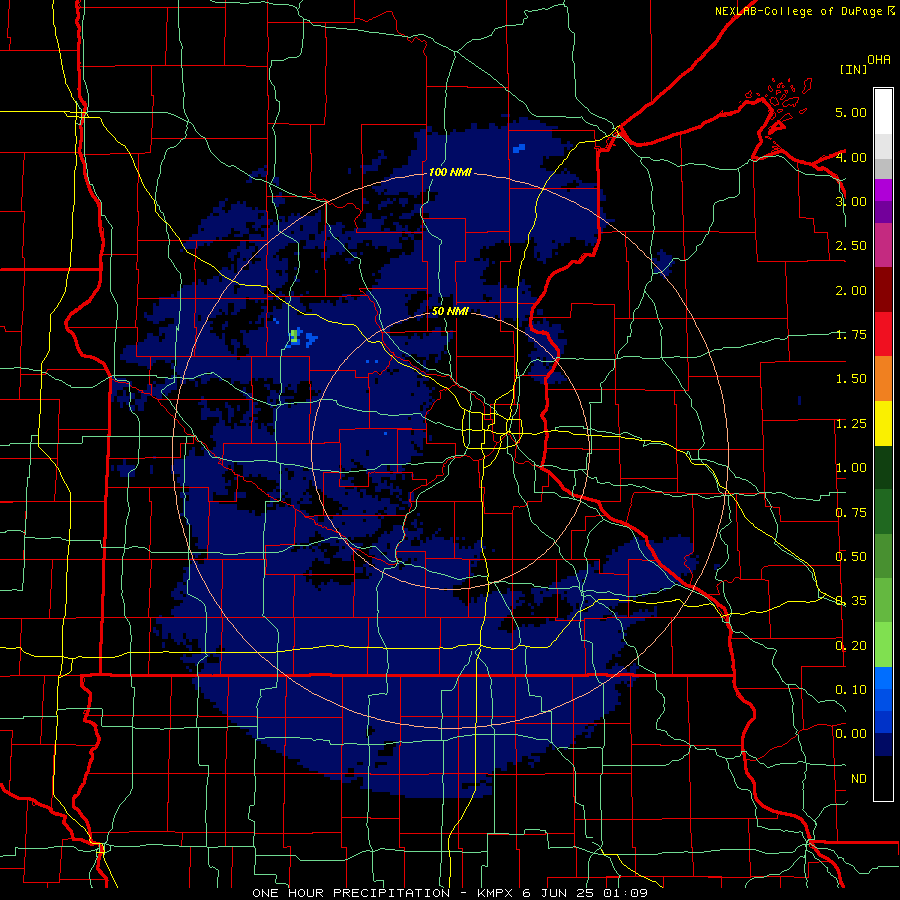This screenshot has width=900, height=900.
Task: Click the OHA product label above the legend
Action: [879, 60]
